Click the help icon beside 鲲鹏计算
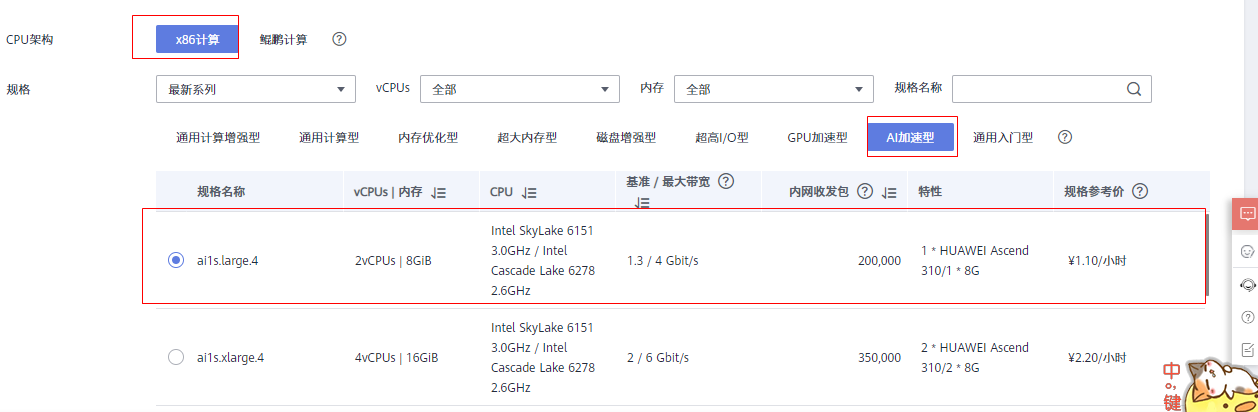Screen dimensions: 1258x412 point(339,40)
